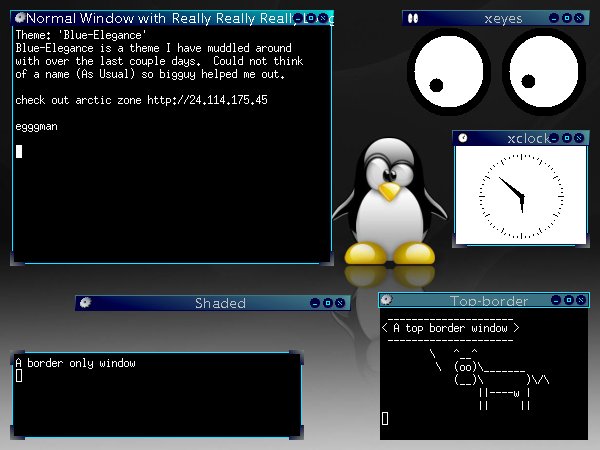Image resolution: width=600 pixels, height=450 pixels.
Task: Open the xclock window's clock menu icon
Action: click(x=463, y=138)
